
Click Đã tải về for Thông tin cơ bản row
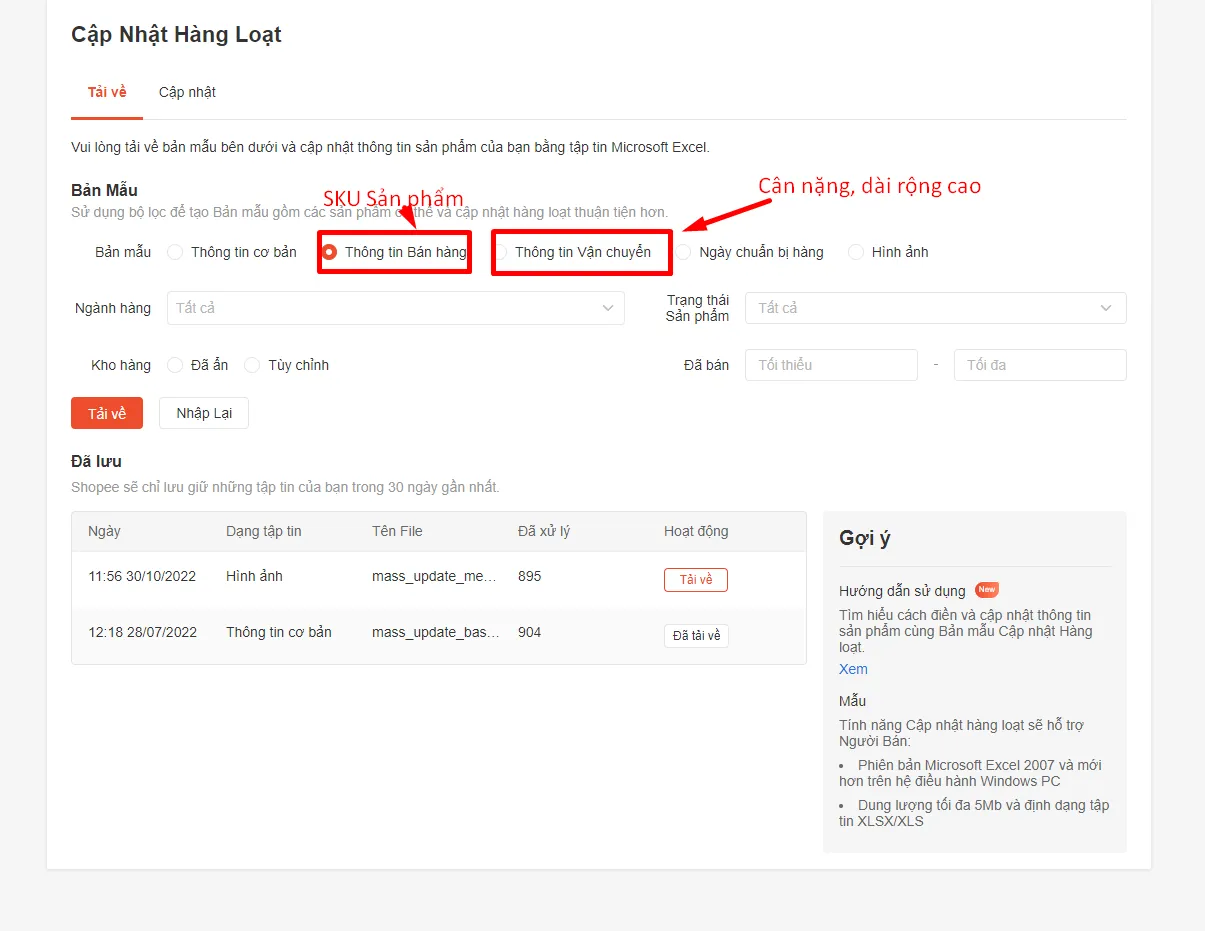click(696, 636)
